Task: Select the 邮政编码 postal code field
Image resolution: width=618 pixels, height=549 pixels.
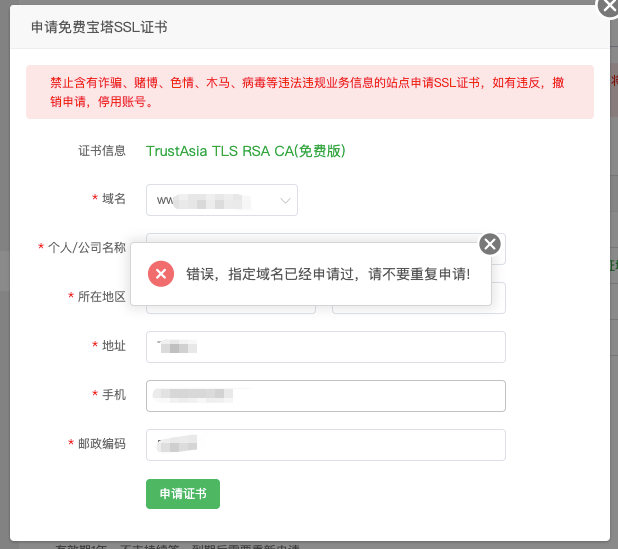Action: tap(325, 445)
